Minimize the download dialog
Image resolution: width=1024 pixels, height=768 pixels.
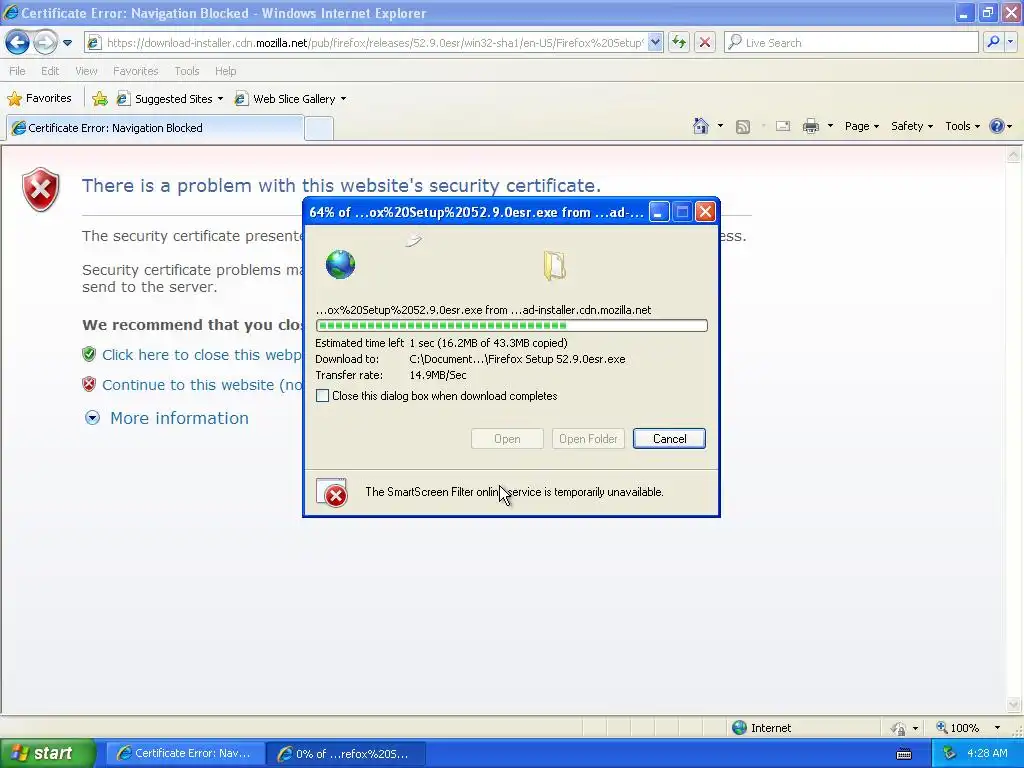pyautogui.click(x=659, y=212)
